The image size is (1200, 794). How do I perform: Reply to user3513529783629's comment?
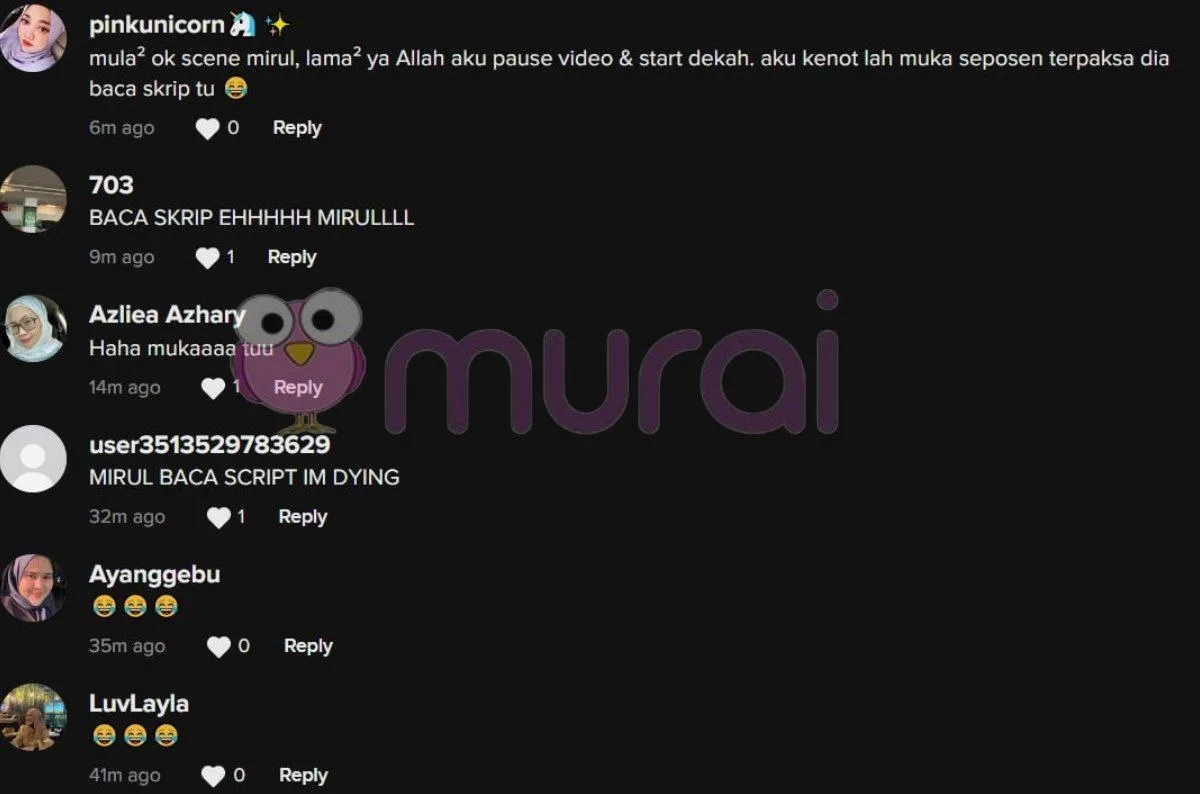(303, 516)
